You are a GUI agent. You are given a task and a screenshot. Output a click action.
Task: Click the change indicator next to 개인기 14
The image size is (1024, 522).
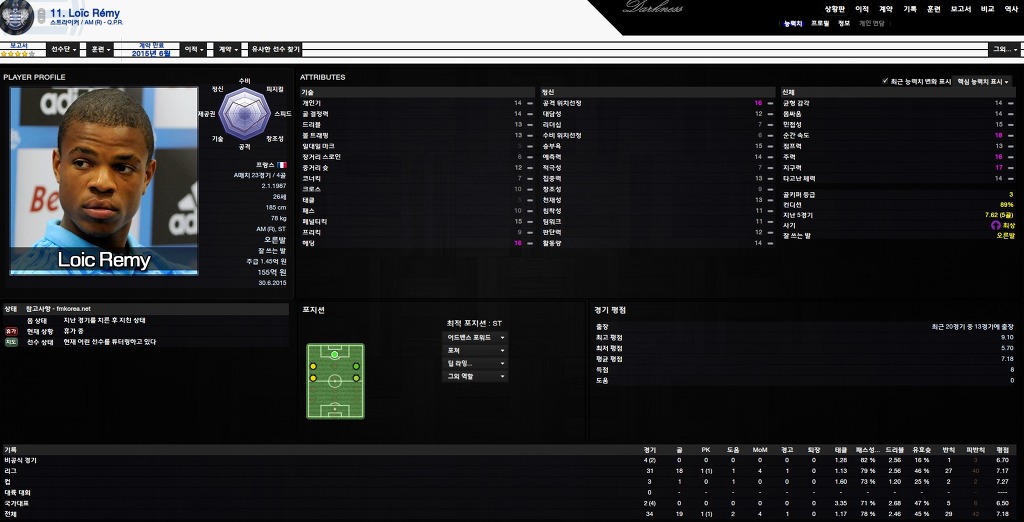tap(530, 103)
